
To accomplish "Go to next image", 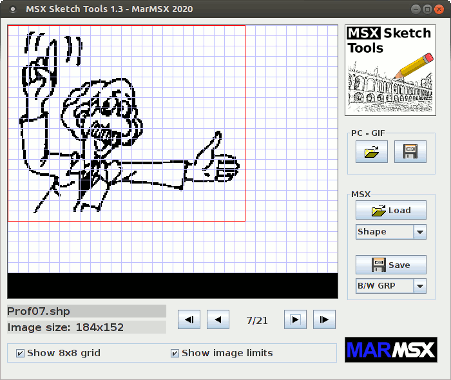I will [295, 320].
